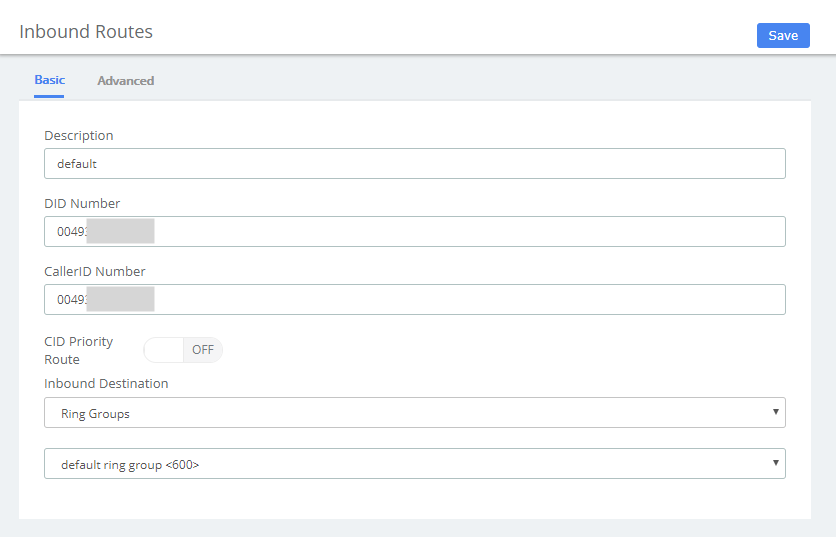Click the arrow on default ring group select
Screen dimensions: 836x537
point(775,463)
